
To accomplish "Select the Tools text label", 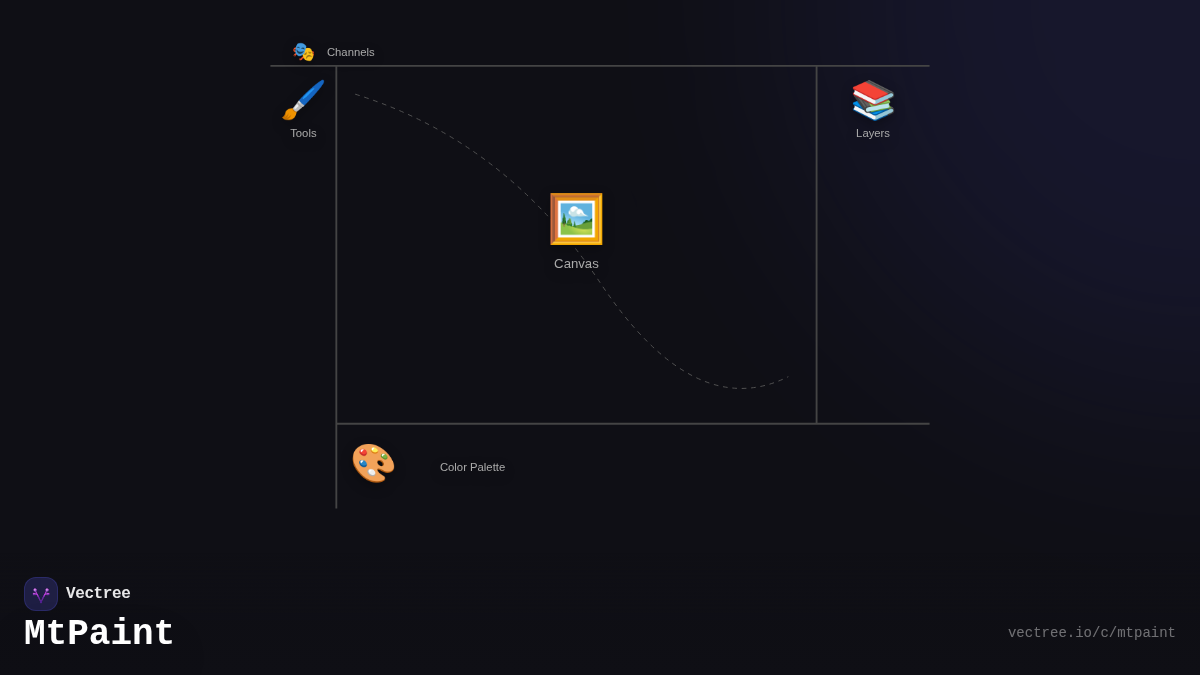I will pyautogui.click(x=303, y=133).
